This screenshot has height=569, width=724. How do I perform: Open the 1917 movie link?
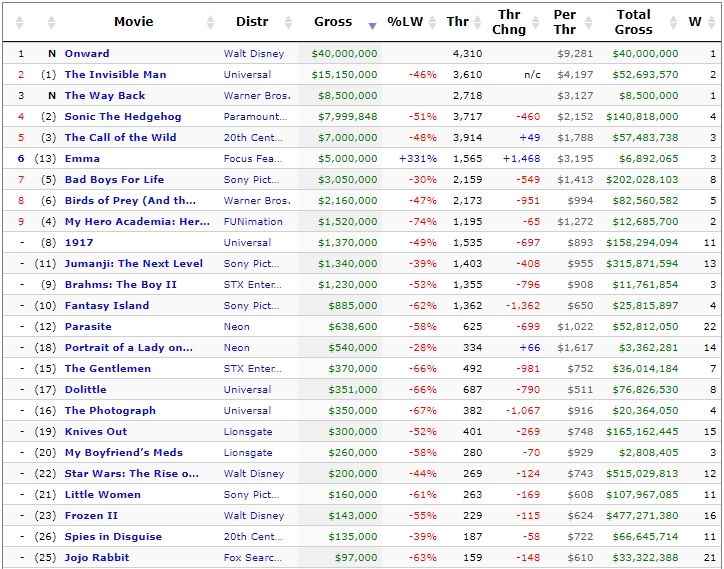[79, 242]
